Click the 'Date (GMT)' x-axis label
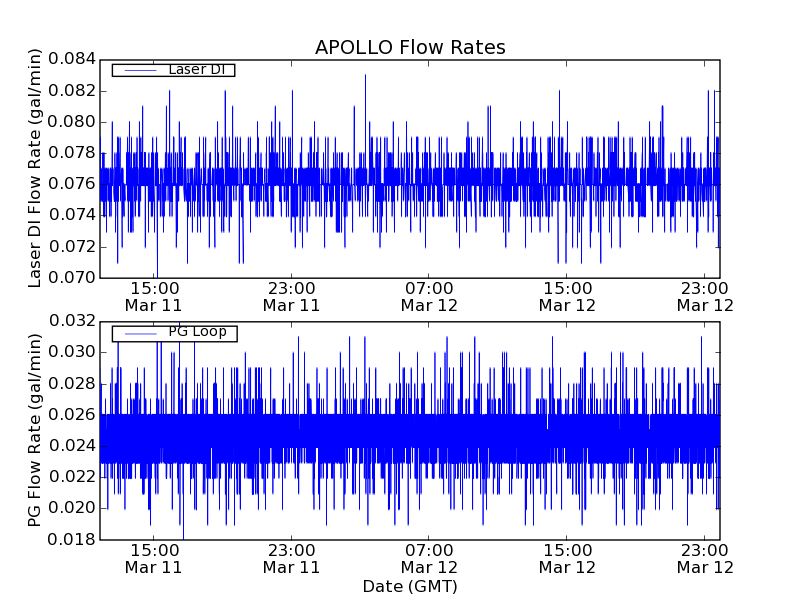The width and height of the screenshot is (800, 600). coord(410,586)
